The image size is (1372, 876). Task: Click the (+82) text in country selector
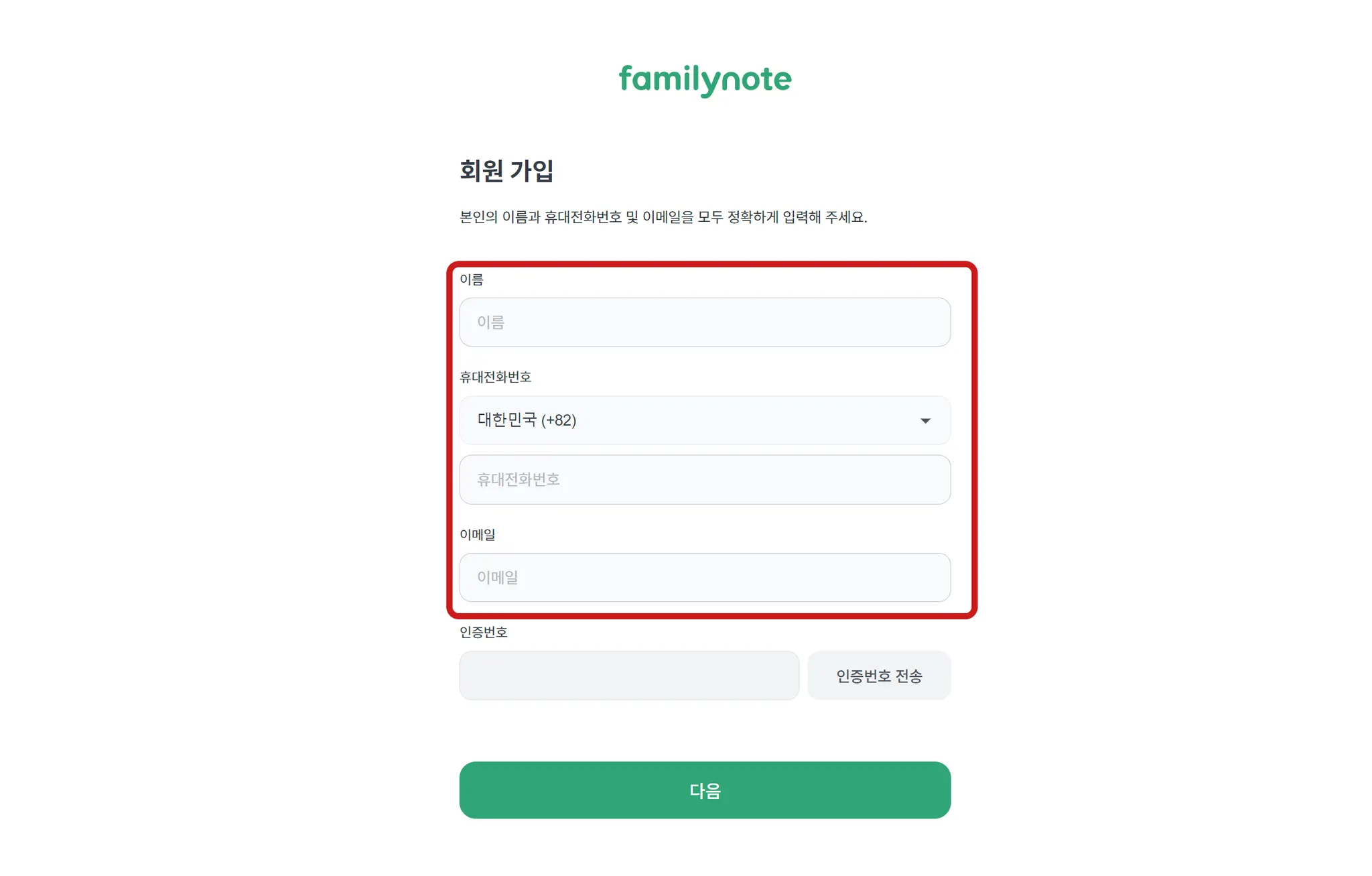click(559, 420)
